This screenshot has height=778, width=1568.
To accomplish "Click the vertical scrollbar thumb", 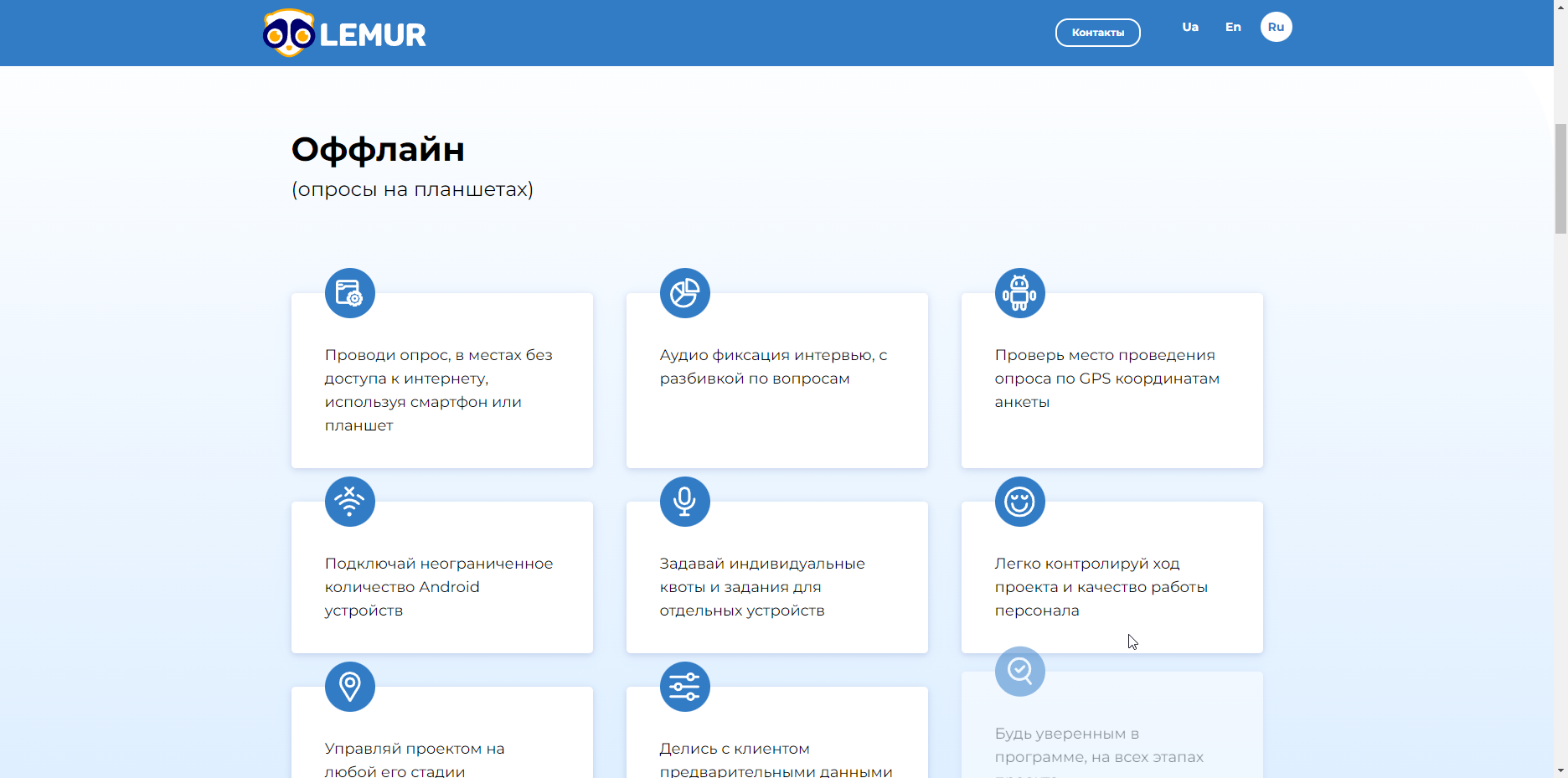I will 1560,178.
